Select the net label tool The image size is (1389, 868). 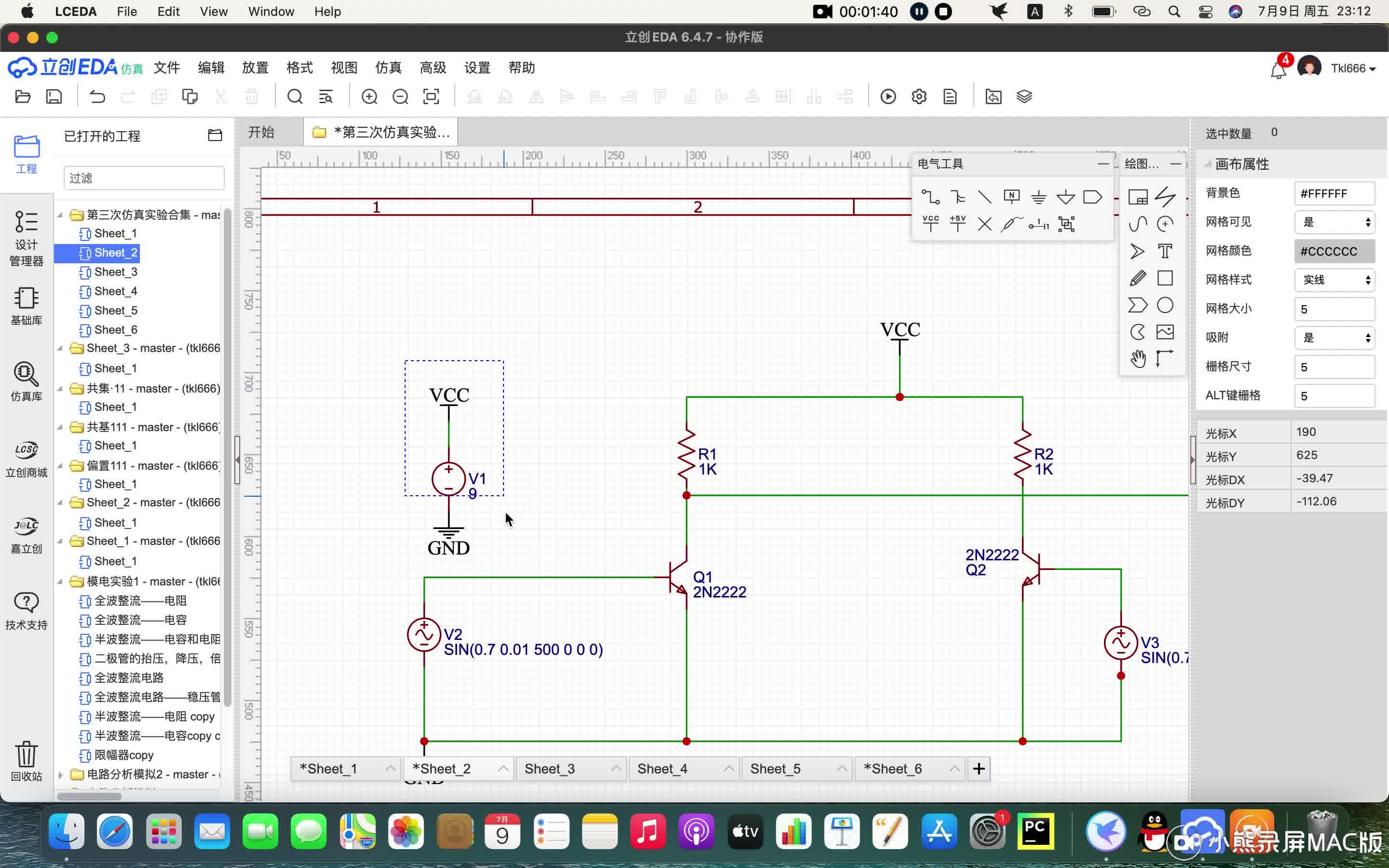(x=1011, y=197)
